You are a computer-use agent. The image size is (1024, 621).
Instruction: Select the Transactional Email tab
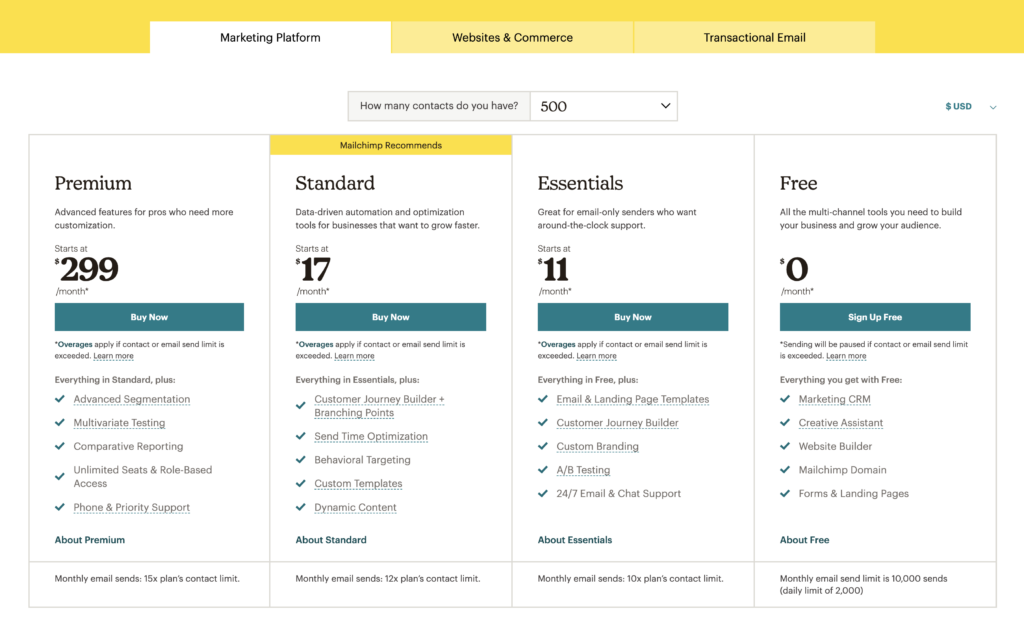click(754, 37)
